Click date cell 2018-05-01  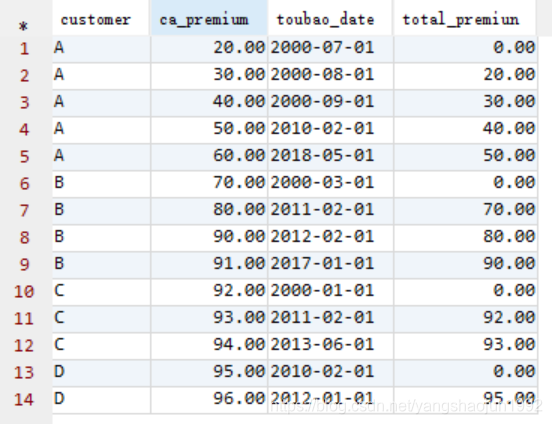click(330, 157)
